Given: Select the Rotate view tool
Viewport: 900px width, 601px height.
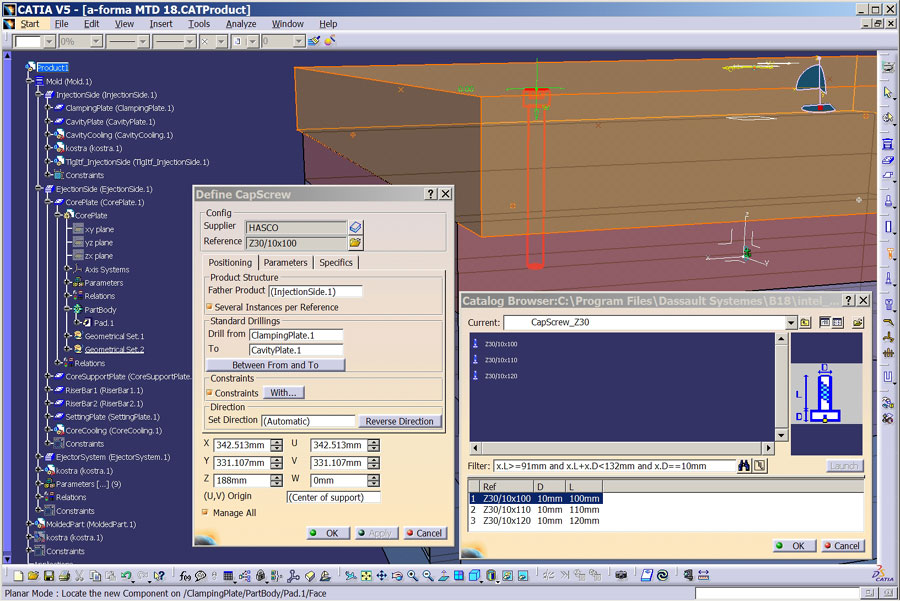Looking at the screenshot, I should 397,576.
